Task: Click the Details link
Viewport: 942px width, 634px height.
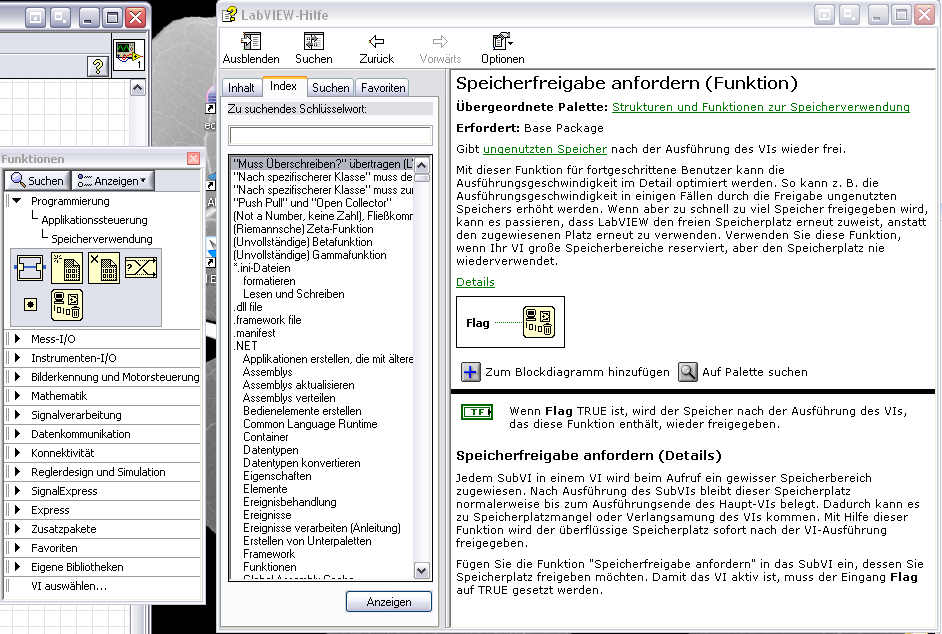Action: 475,282
